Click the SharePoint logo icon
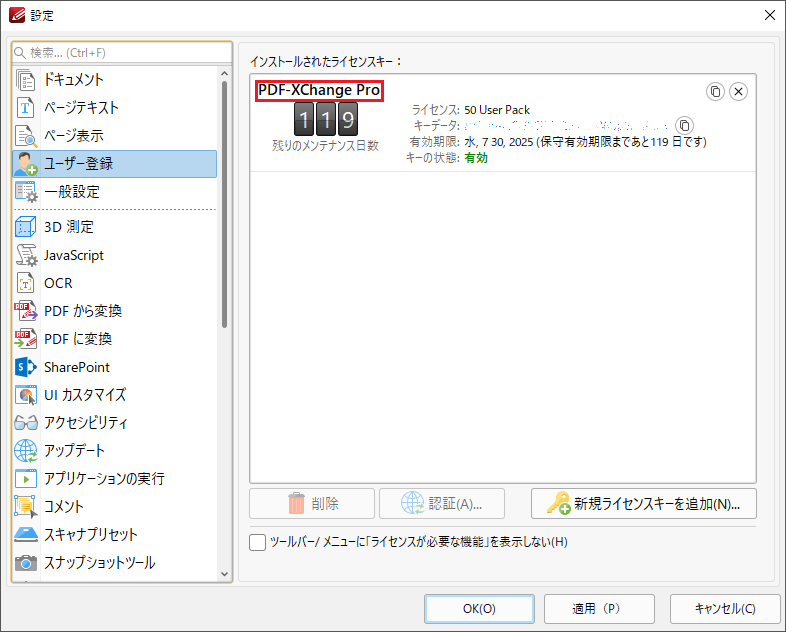 pyautogui.click(x=26, y=367)
